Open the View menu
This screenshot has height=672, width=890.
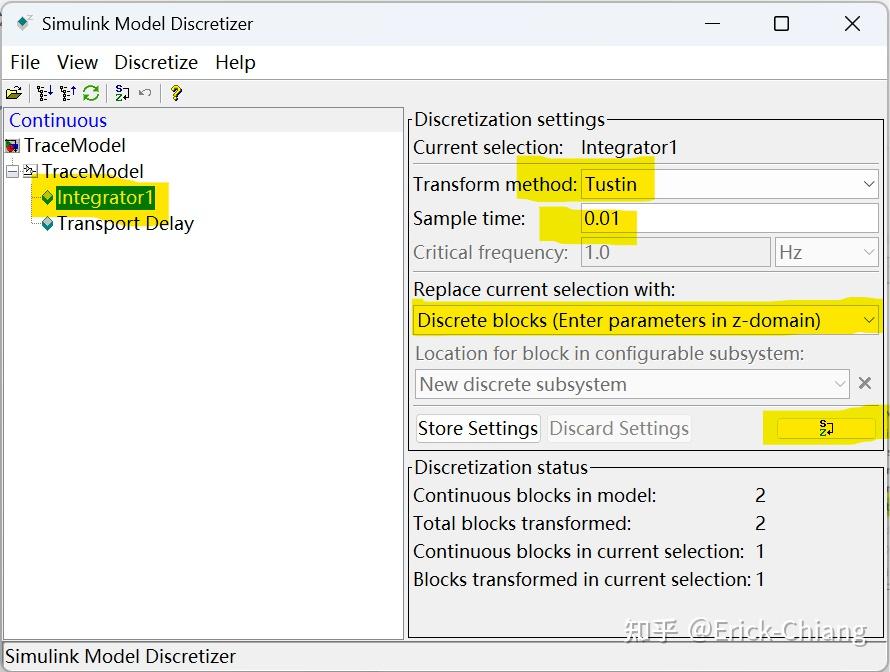click(x=77, y=62)
